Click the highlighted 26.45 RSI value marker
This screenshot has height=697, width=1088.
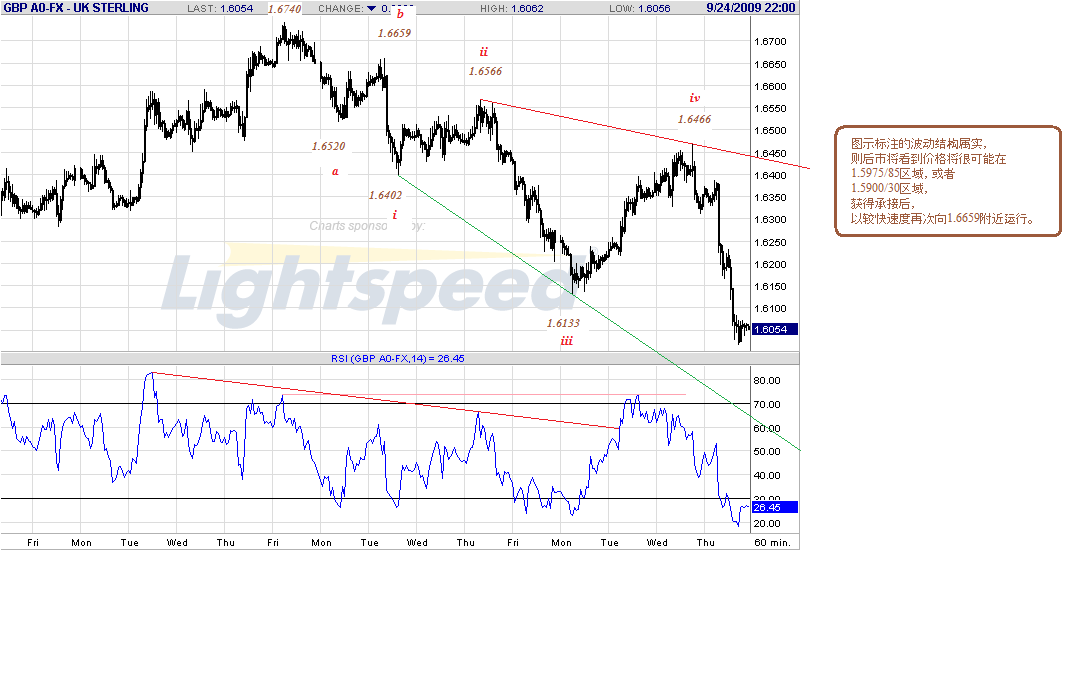(x=775, y=507)
